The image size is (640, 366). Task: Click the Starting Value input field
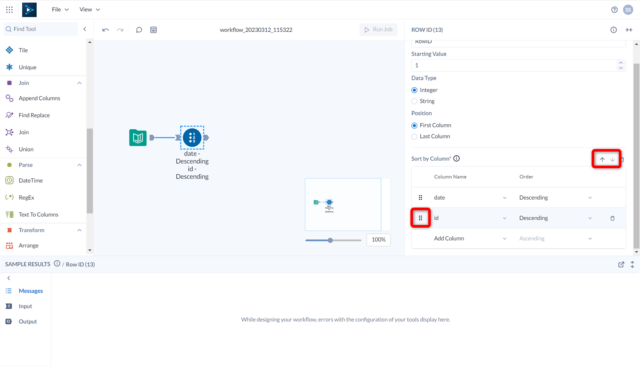point(514,65)
